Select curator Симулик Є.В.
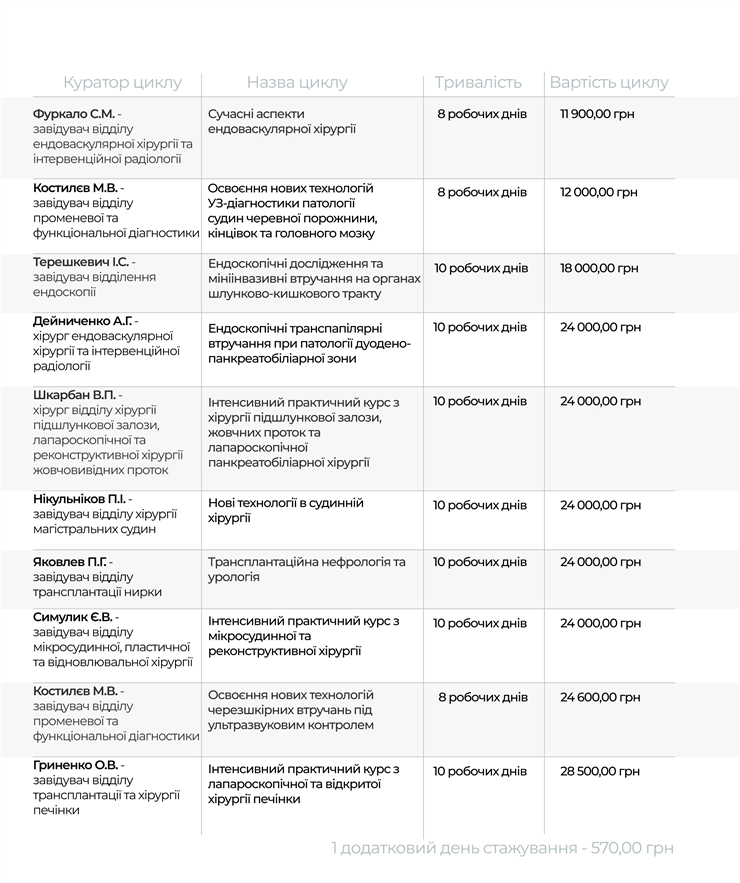This screenshot has width=740, height=883. pos(74,617)
